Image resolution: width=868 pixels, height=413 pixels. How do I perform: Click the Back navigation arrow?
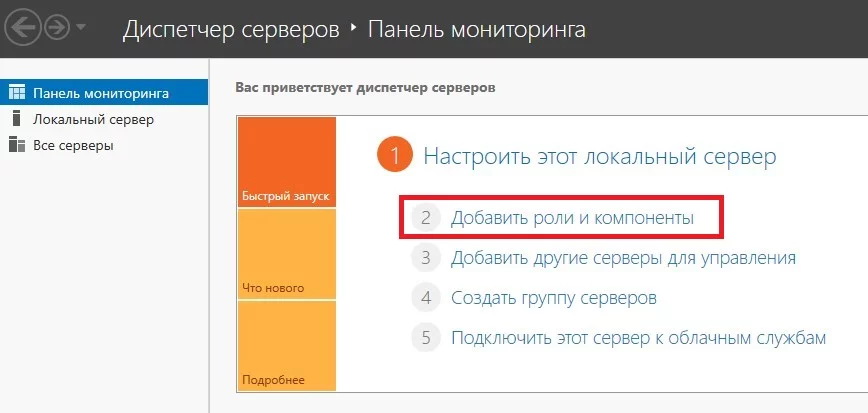tap(22, 28)
